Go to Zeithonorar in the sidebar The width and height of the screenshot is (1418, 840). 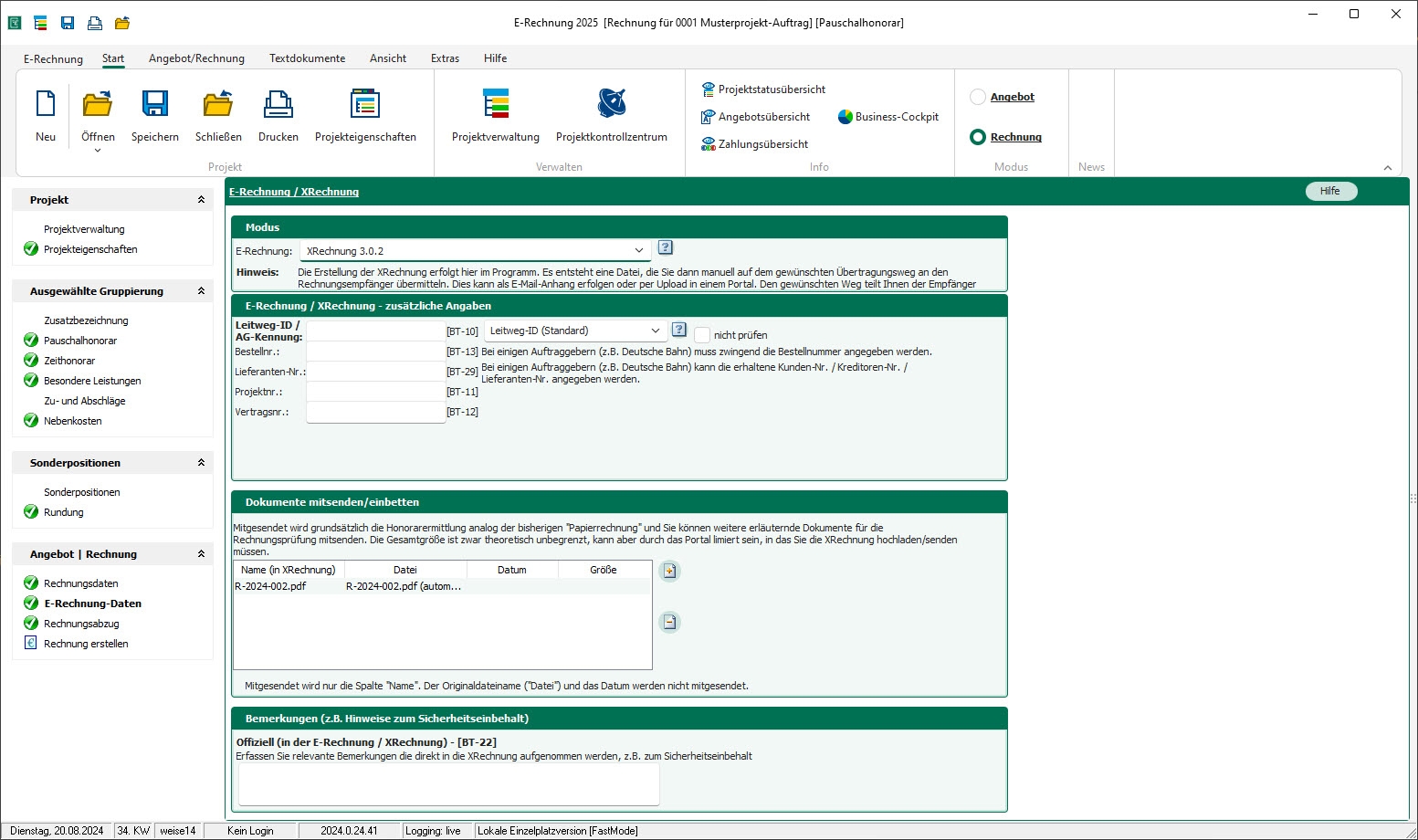point(69,361)
